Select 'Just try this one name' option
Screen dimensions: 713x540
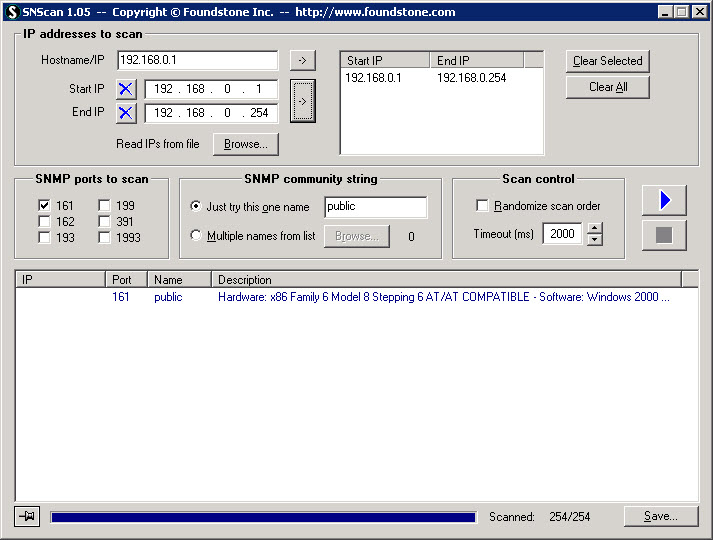click(x=196, y=206)
